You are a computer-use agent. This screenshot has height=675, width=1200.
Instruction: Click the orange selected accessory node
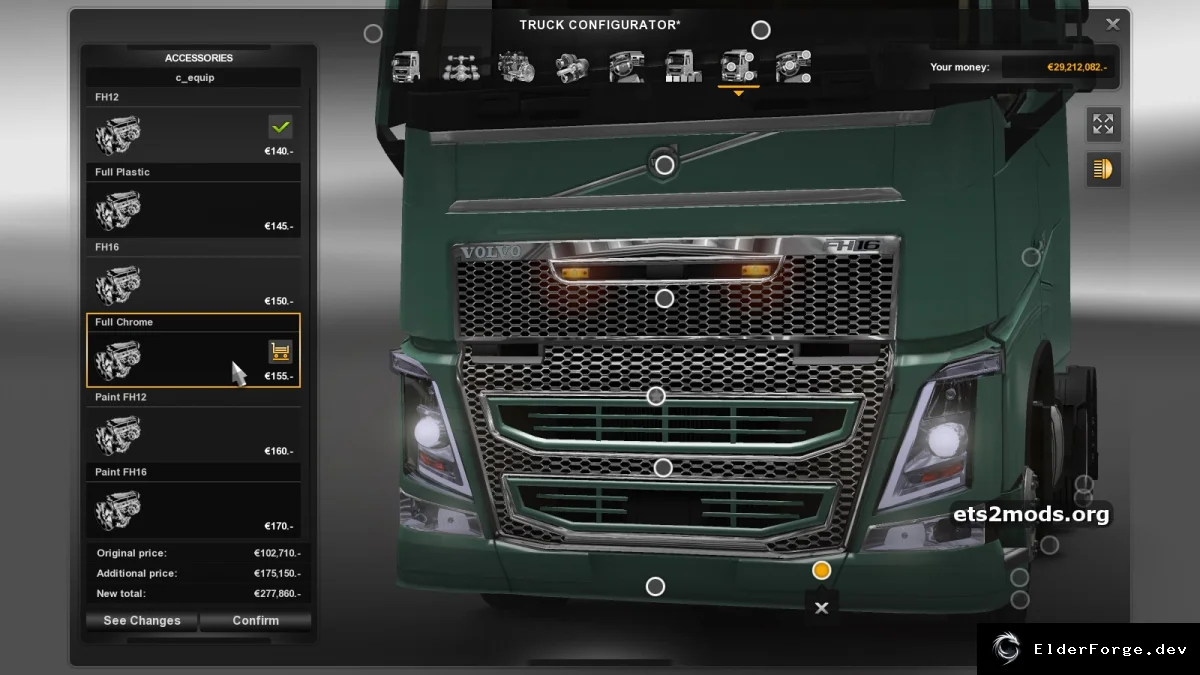822,570
